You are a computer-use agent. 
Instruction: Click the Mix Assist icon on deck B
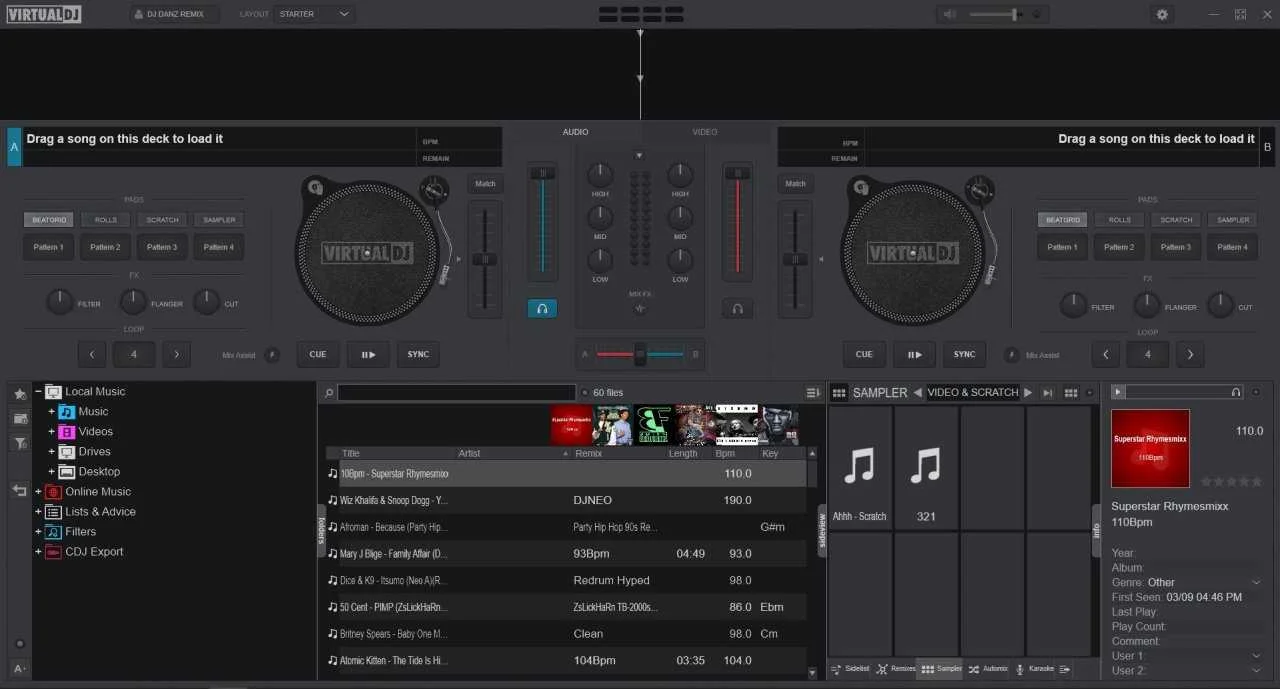[1012, 355]
